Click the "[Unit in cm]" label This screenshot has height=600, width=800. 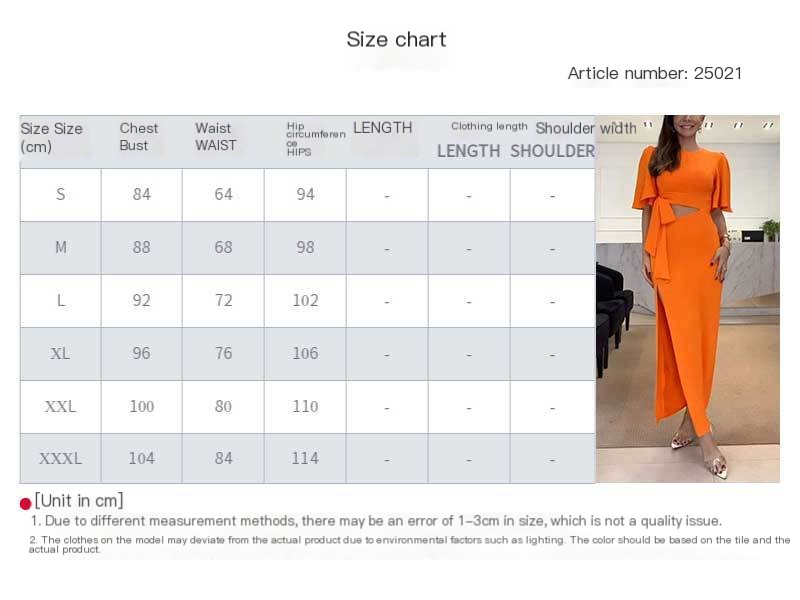(79, 500)
